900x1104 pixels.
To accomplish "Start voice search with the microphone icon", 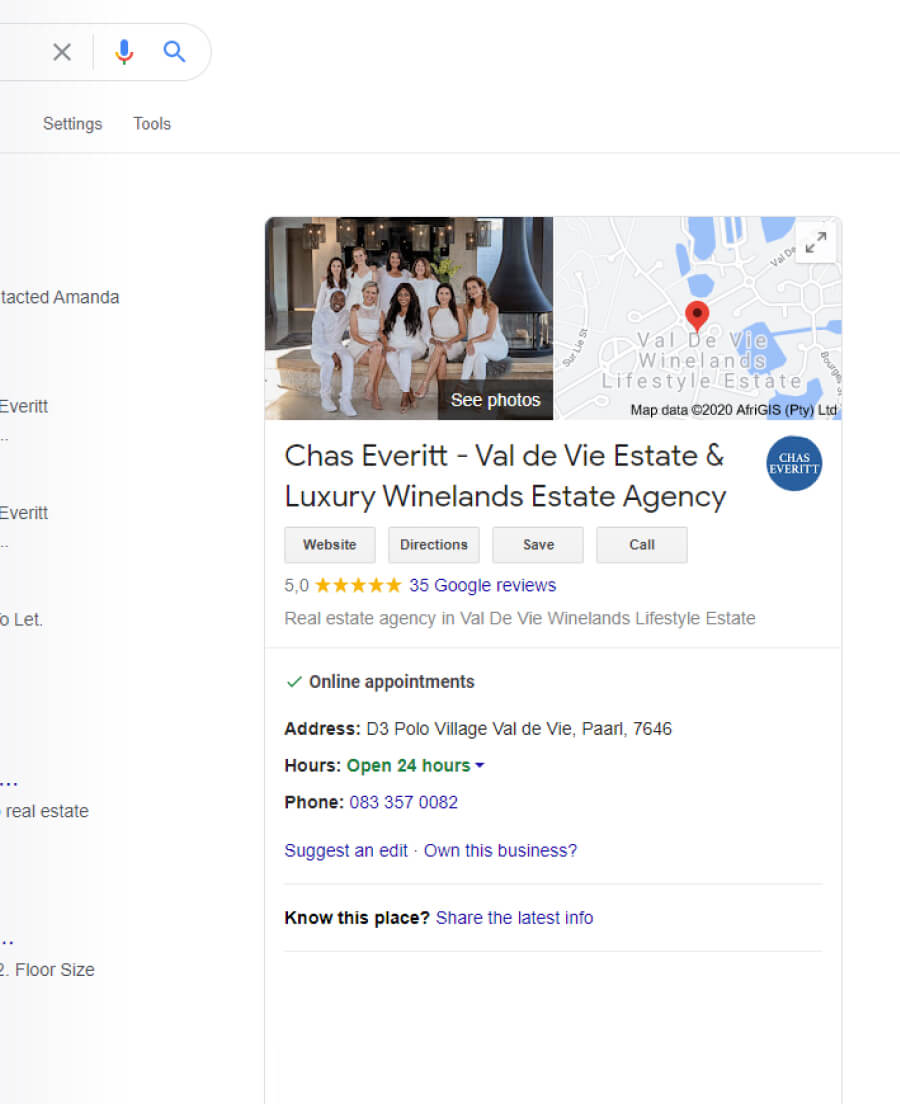I will 124,52.
